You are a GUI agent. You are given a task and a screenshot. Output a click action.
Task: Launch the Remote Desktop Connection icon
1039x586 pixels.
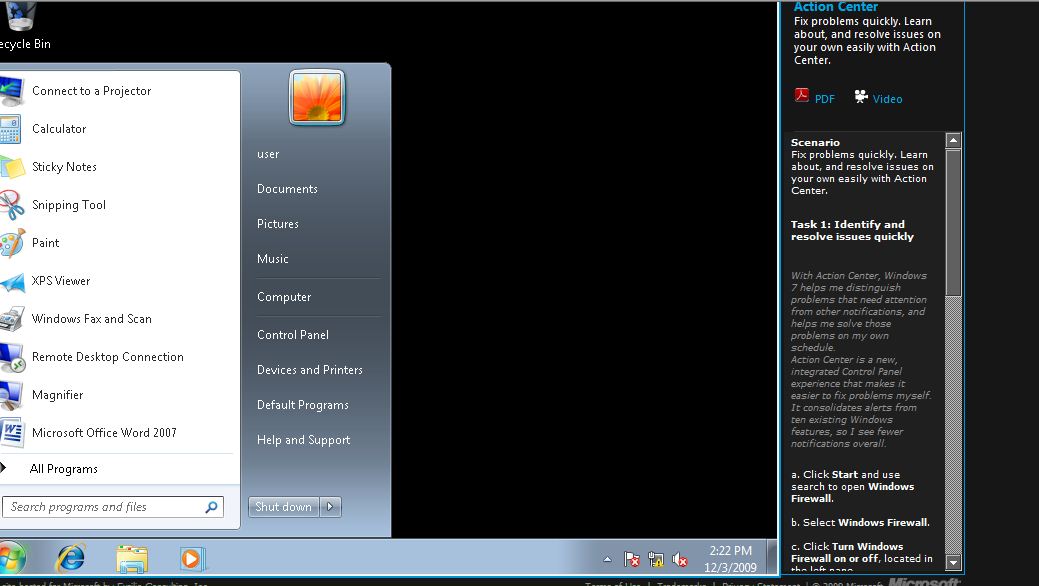11,357
